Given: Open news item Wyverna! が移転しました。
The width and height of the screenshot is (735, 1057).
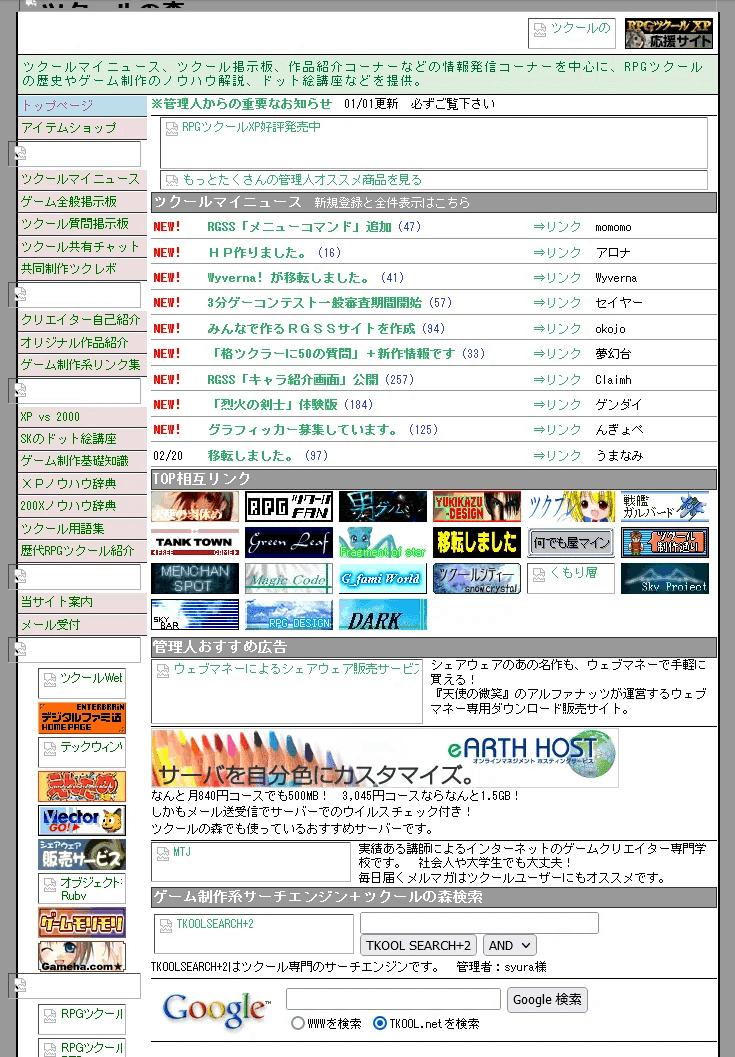Looking at the screenshot, I should tap(289, 278).
